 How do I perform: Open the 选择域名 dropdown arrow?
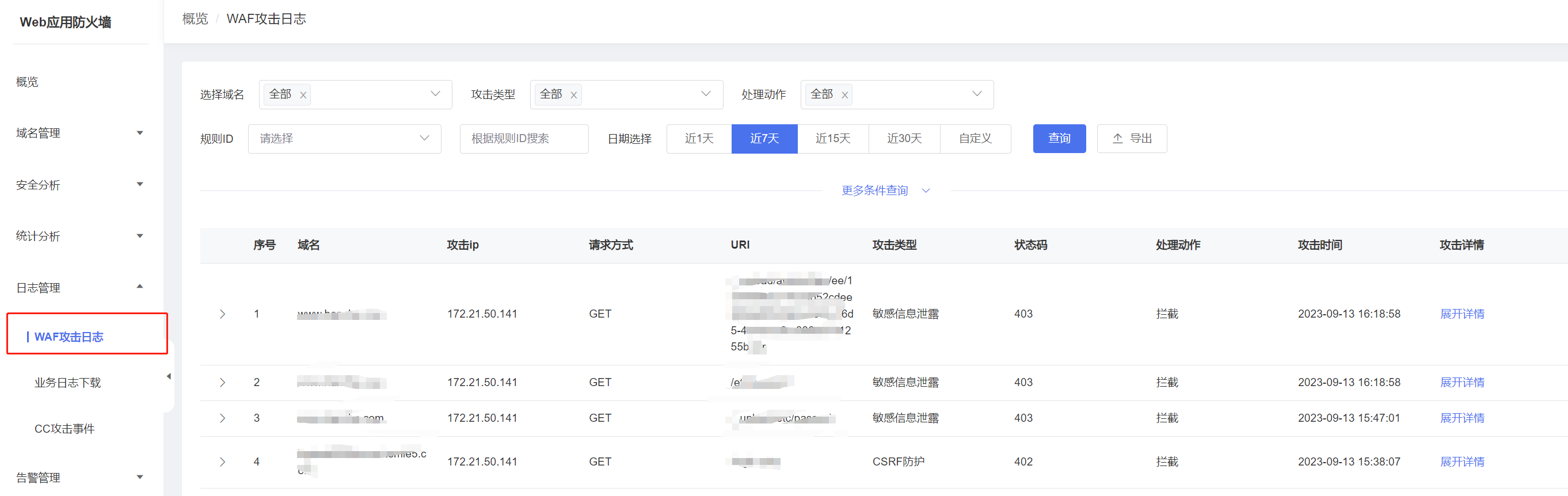(x=435, y=94)
